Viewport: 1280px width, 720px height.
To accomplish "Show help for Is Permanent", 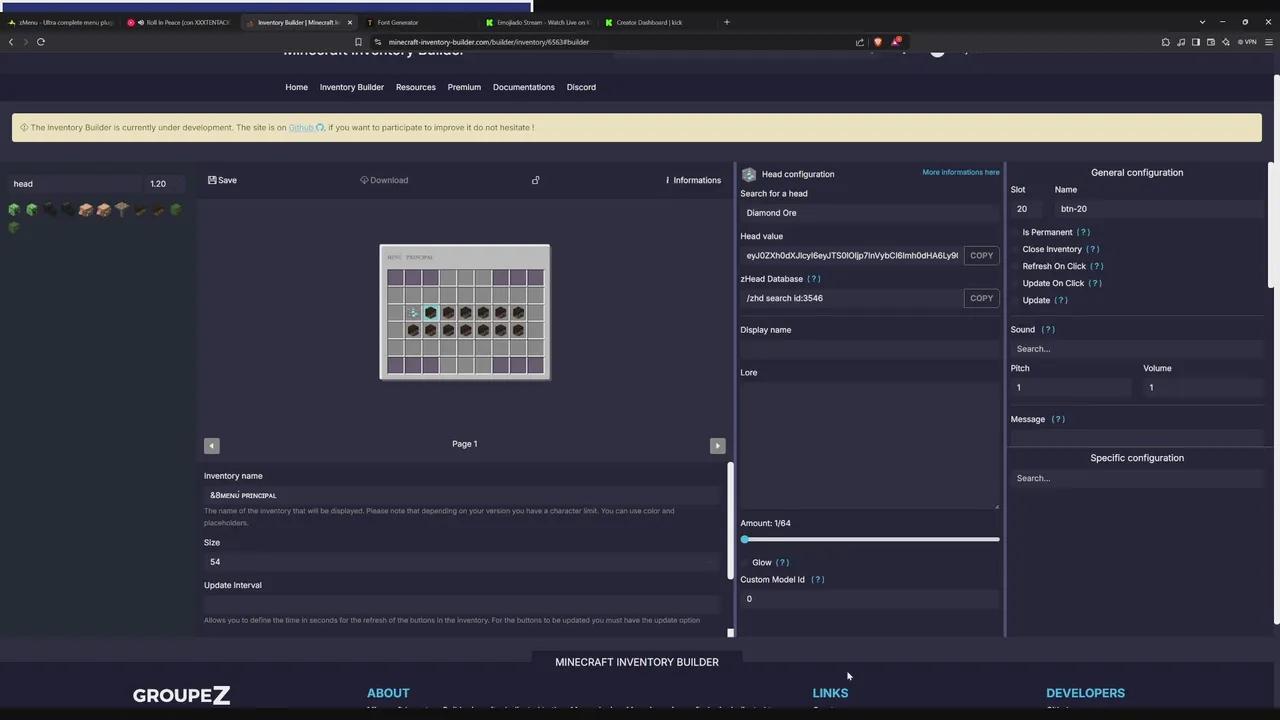I will 1083,232.
